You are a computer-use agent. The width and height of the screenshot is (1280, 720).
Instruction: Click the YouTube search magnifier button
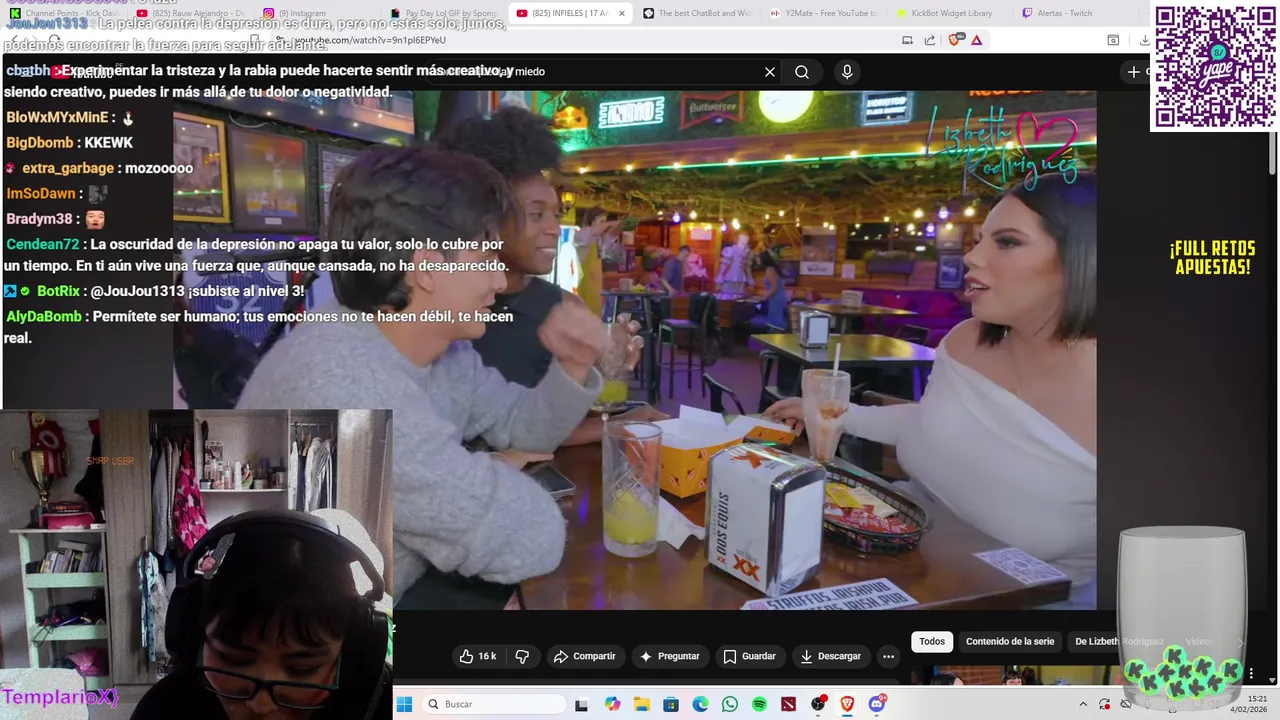point(802,72)
